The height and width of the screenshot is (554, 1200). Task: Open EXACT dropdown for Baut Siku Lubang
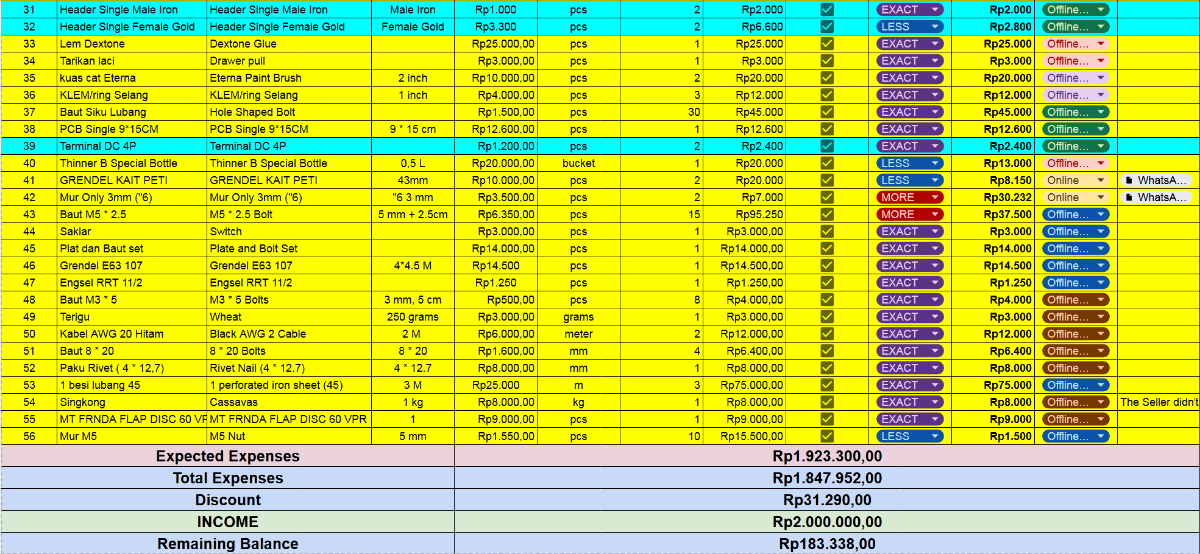[910, 112]
